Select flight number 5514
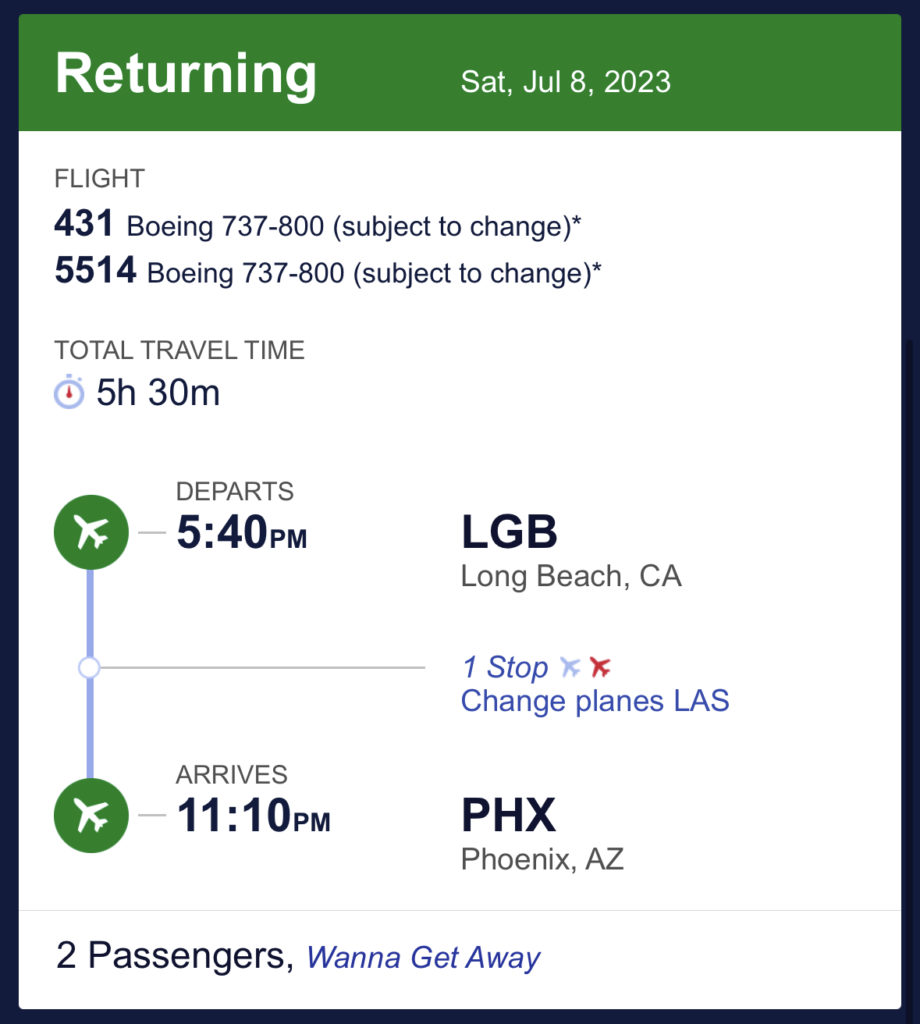920x1024 pixels. tap(95, 270)
